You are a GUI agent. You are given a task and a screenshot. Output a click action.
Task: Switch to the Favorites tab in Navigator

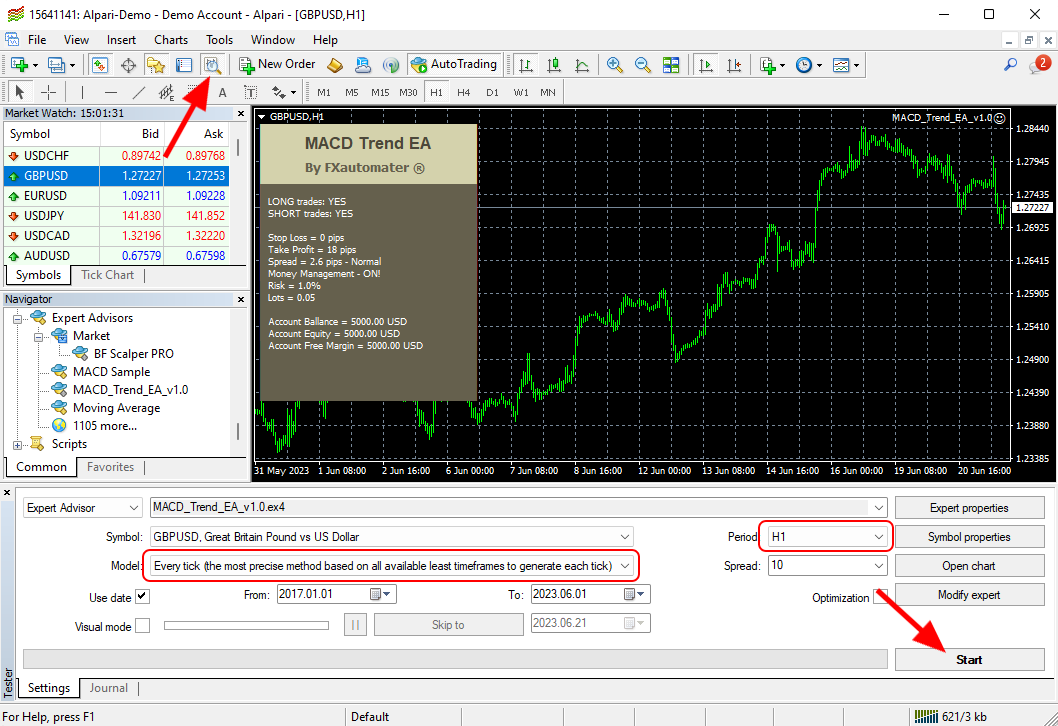coord(110,467)
